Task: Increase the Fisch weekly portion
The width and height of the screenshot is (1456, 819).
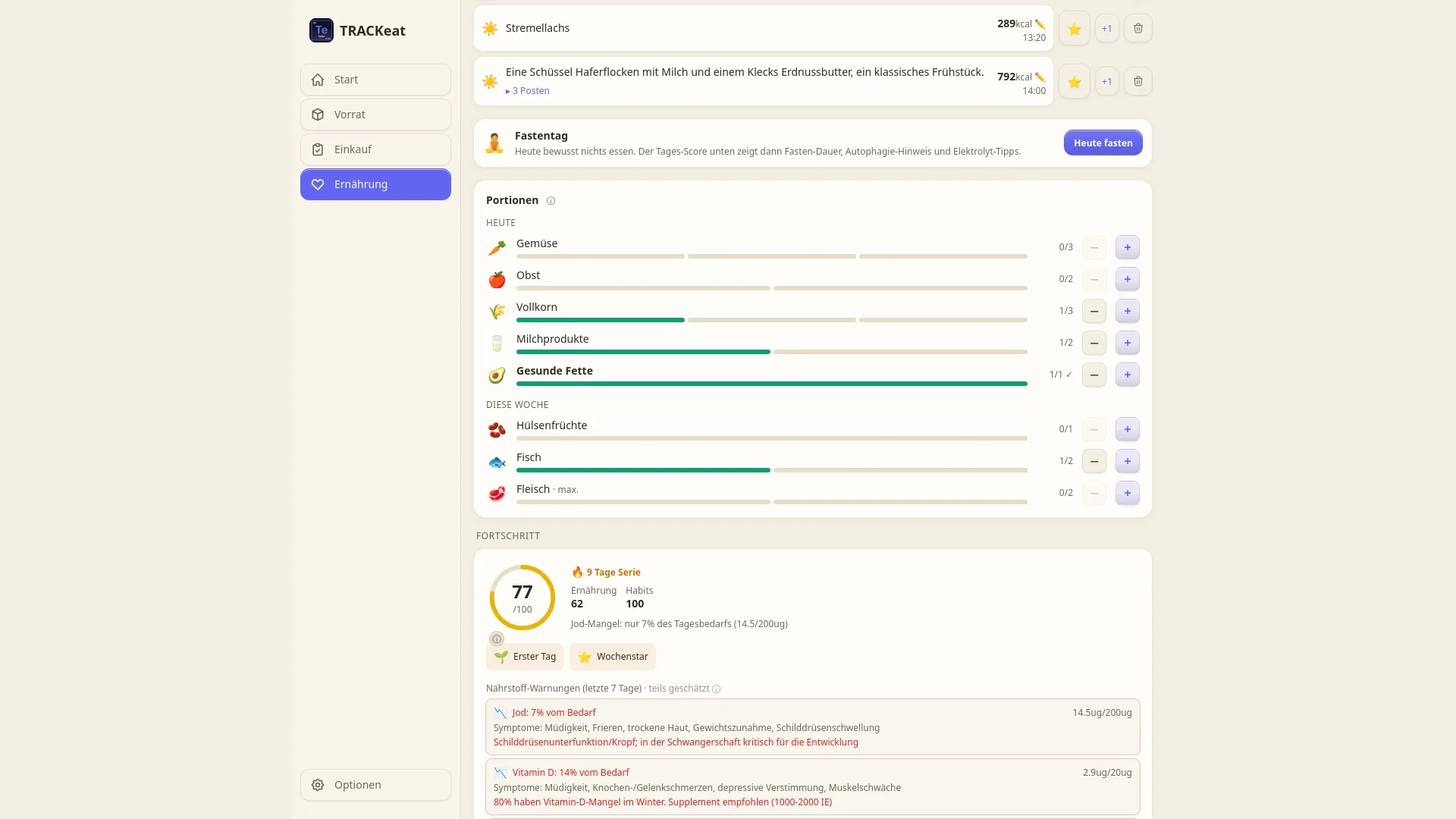Action: point(1128,461)
